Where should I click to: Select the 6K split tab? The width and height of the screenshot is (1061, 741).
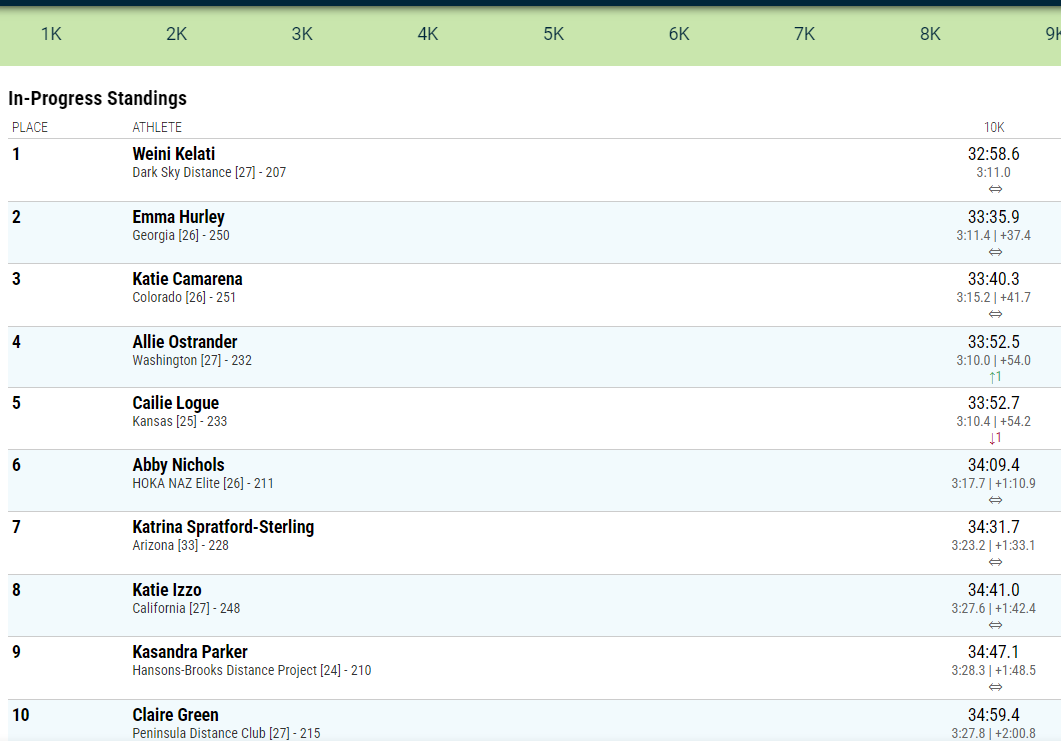[x=679, y=34]
